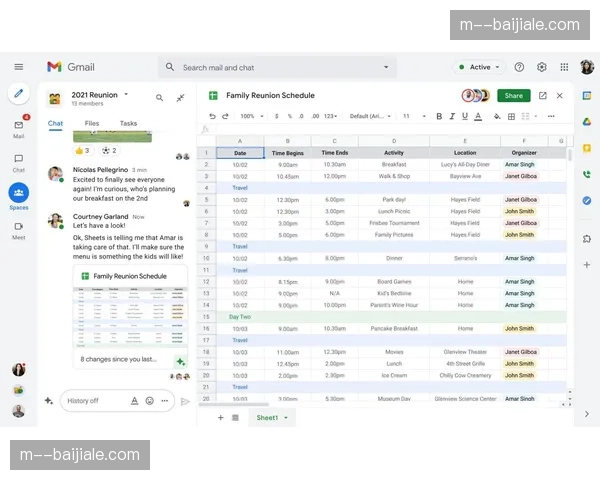
Task: Search within the 2021 Reunion space
Action: click(x=159, y=98)
